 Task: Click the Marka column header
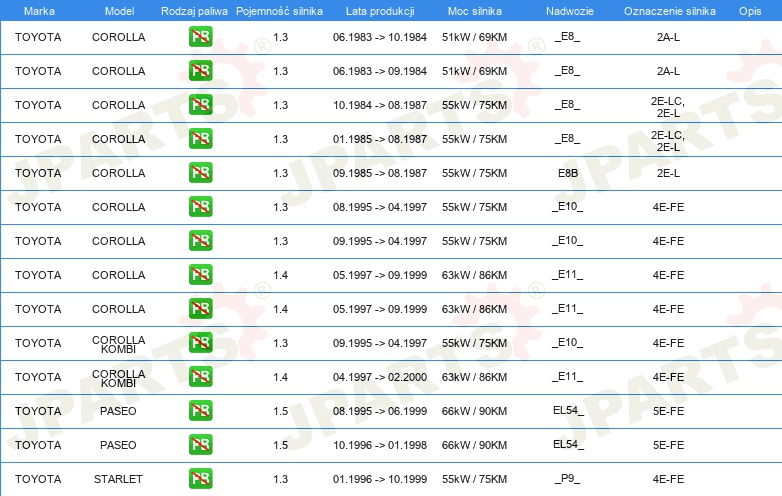[39, 10]
